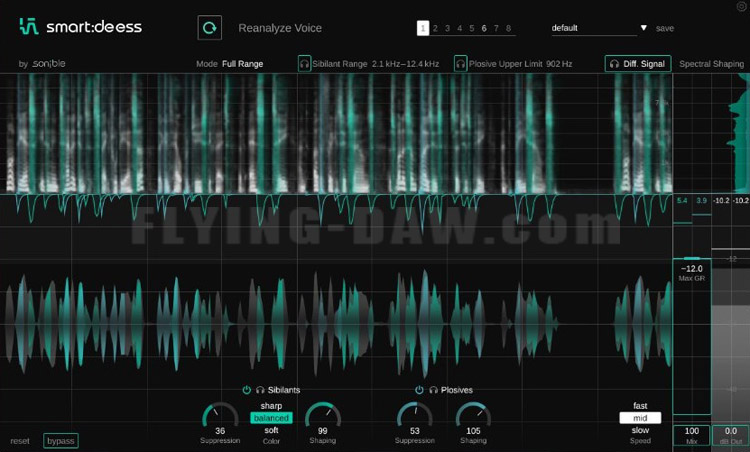Click the Max GR -12.0 handle
The height and width of the screenshot is (452, 750).
pyautogui.click(x=692, y=259)
